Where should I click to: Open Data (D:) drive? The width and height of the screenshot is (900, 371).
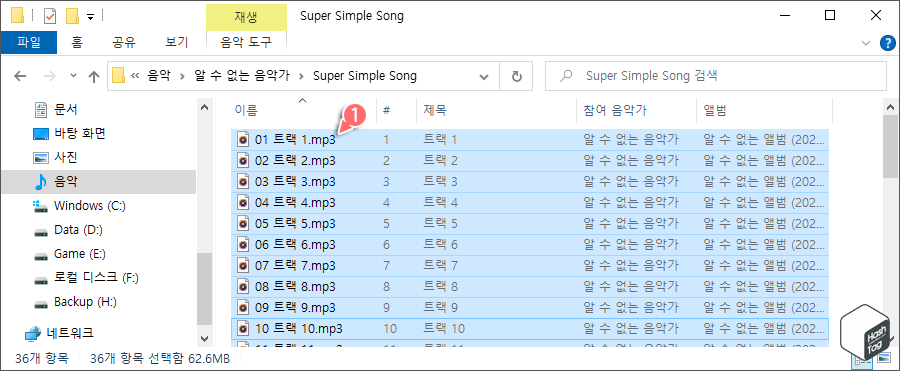click(78, 230)
